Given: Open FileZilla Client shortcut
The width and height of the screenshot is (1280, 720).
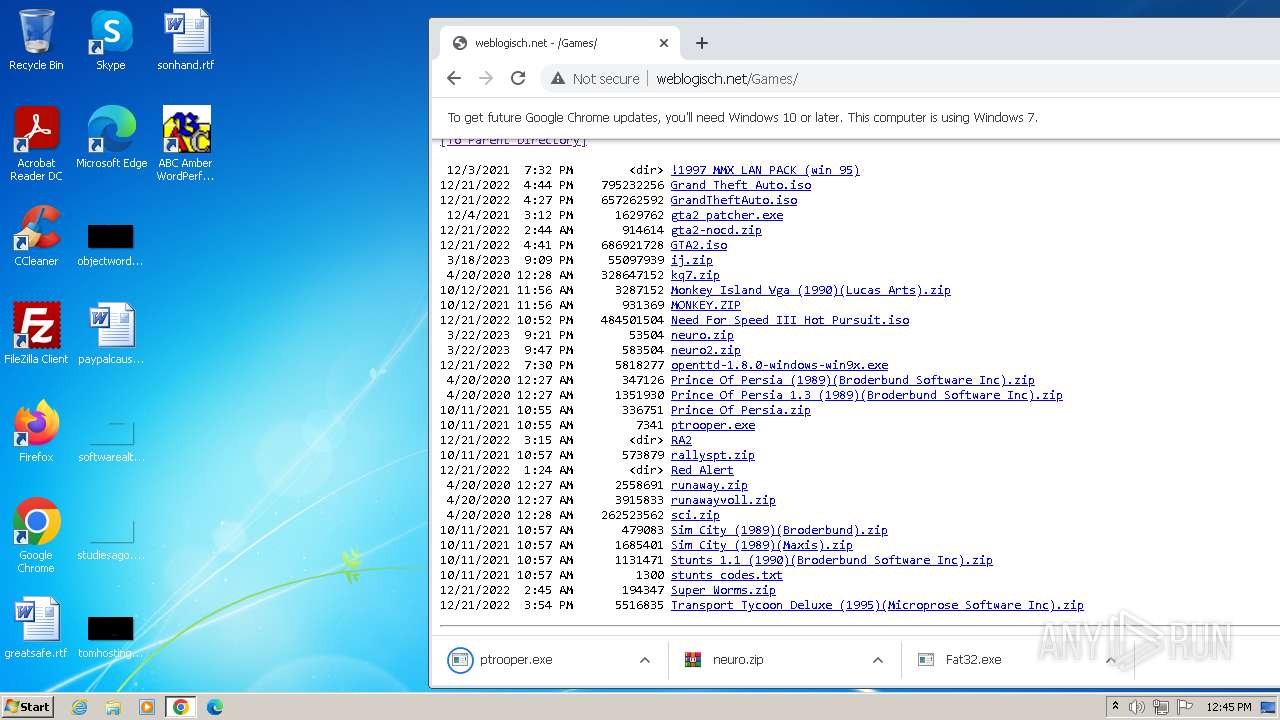Looking at the screenshot, I should click(x=36, y=333).
